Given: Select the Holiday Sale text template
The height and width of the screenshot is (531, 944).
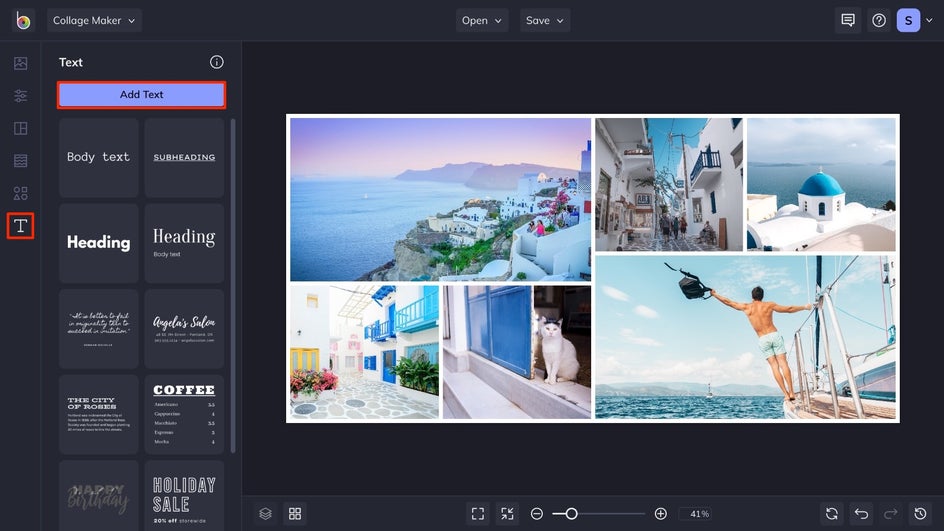Looking at the screenshot, I should click(x=184, y=496).
